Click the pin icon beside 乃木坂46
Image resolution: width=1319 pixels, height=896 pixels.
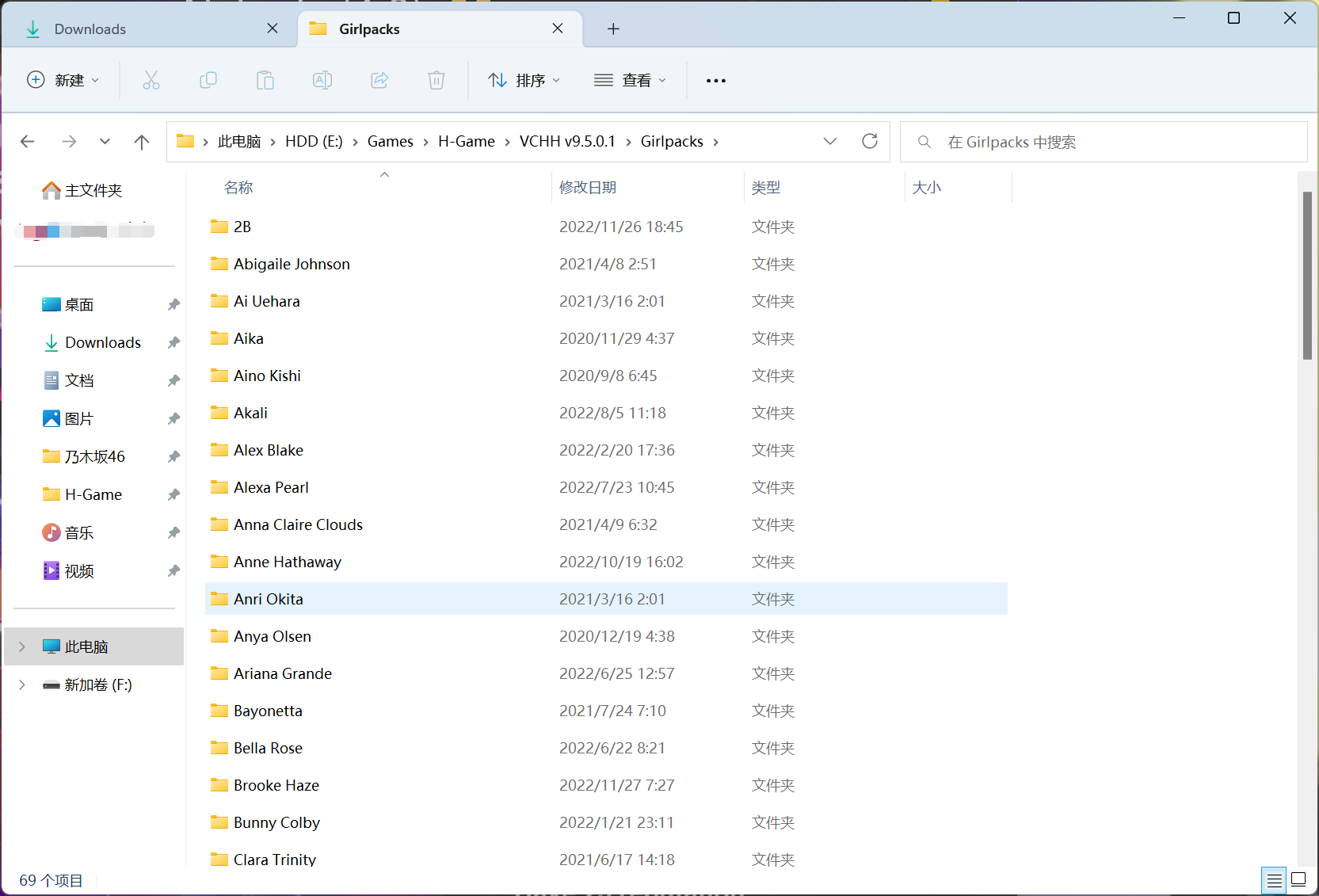click(x=173, y=456)
